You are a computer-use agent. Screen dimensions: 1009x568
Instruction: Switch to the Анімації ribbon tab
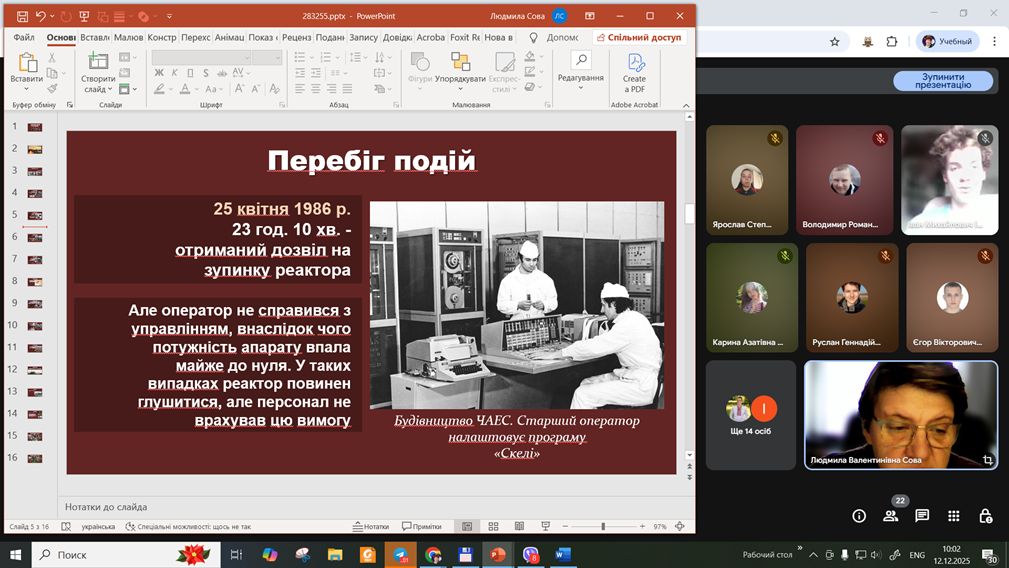229,37
